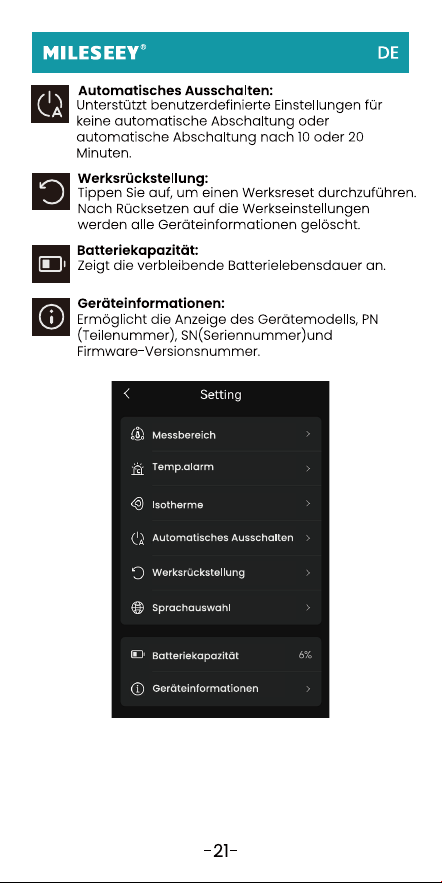This screenshot has height=883, width=442.
Task: Expand the Messbereich chevron arrow
Action: click(x=308, y=434)
